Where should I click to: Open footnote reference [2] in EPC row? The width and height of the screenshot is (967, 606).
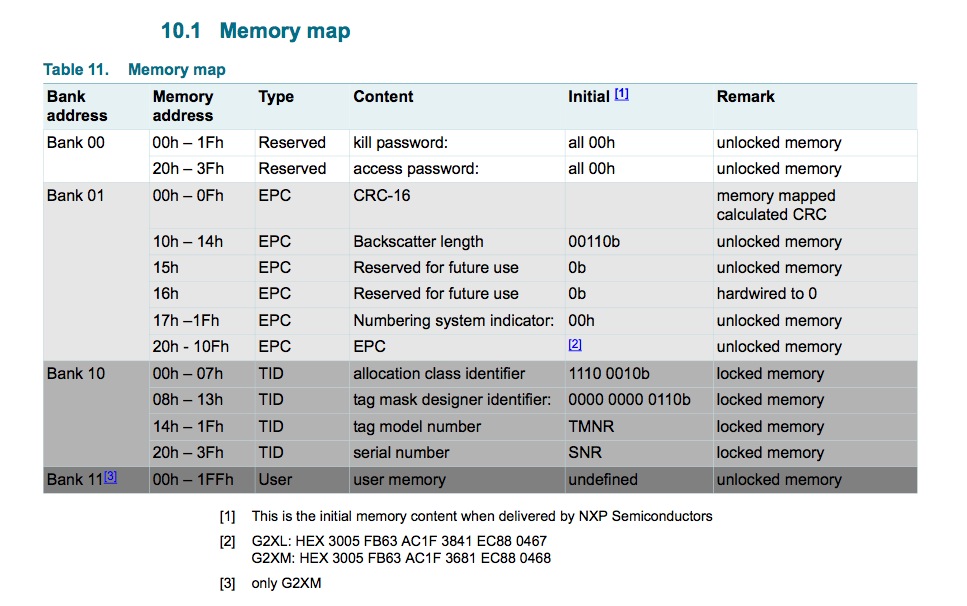point(575,344)
